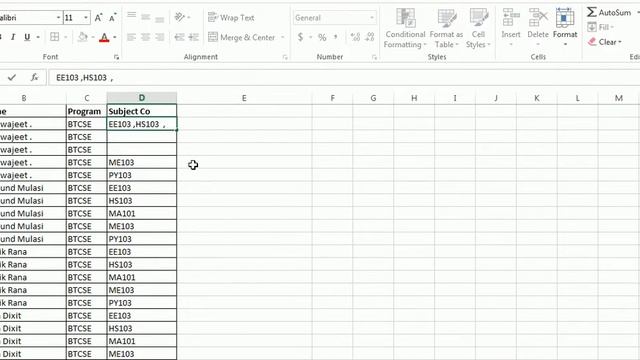Confirm entry with checkmark

pyautogui.click(x=12, y=77)
